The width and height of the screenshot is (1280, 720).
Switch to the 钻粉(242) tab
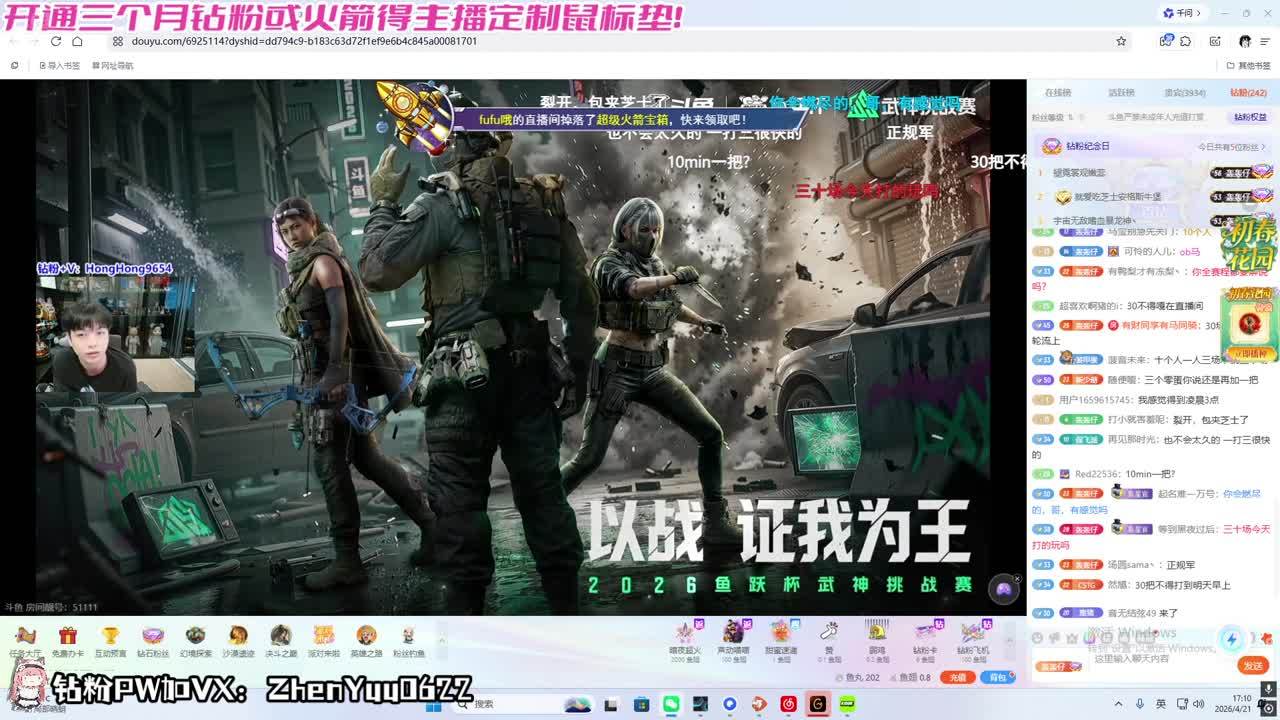click(1248, 93)
